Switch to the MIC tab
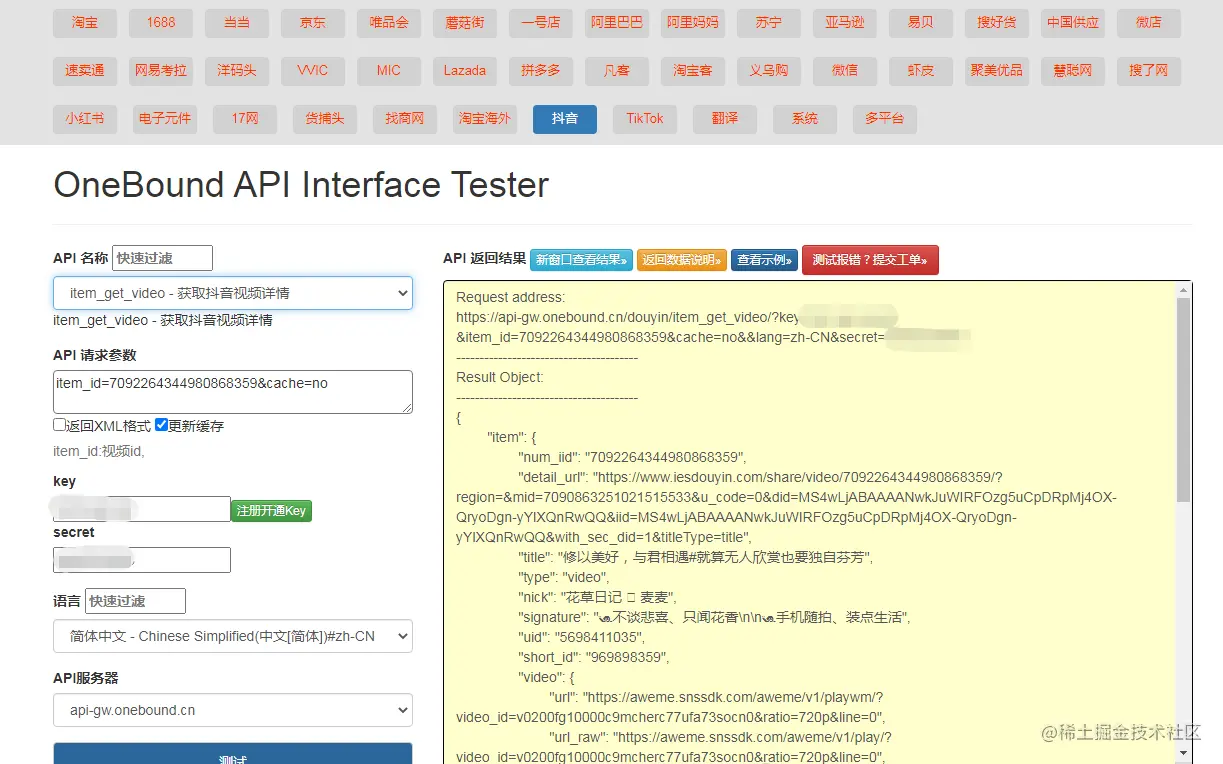Screen dimensions: 1223x764 389,71
